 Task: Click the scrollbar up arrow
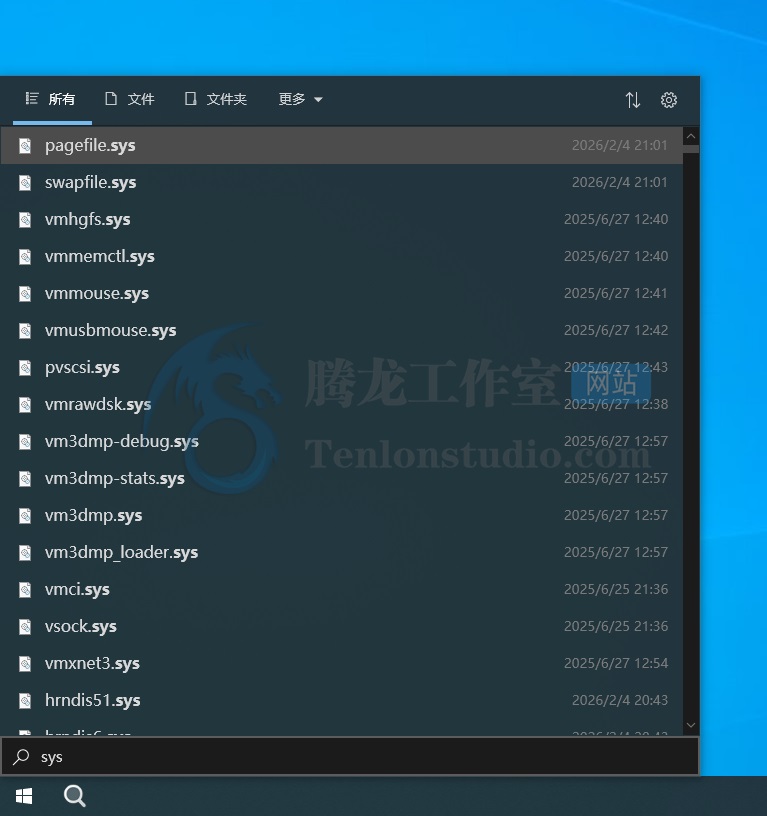click(x=691, y=136)
